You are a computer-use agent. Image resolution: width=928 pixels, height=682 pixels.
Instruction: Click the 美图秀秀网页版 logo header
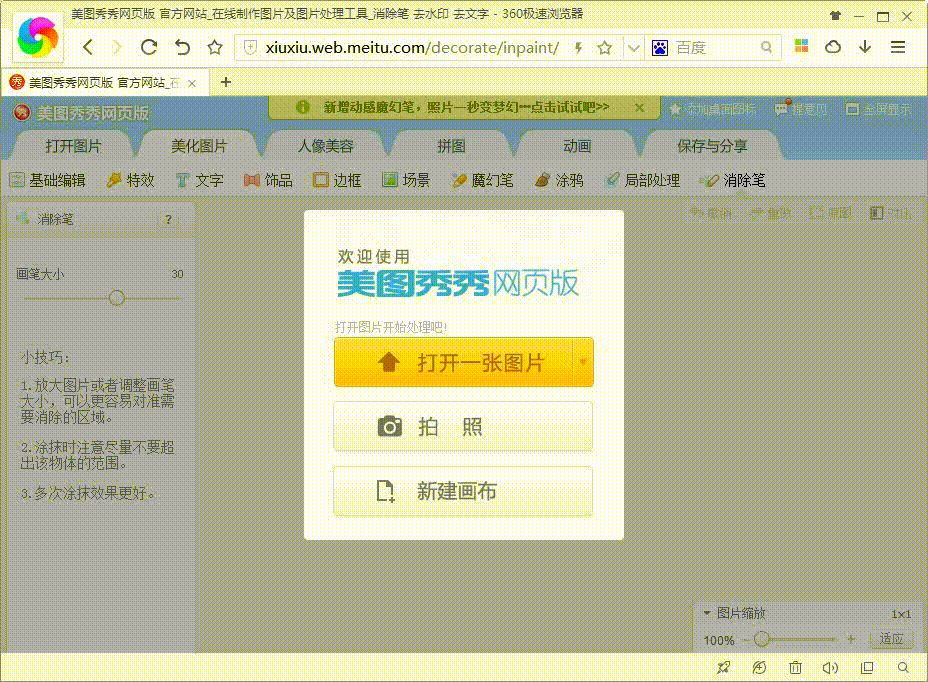click(81, 112)
